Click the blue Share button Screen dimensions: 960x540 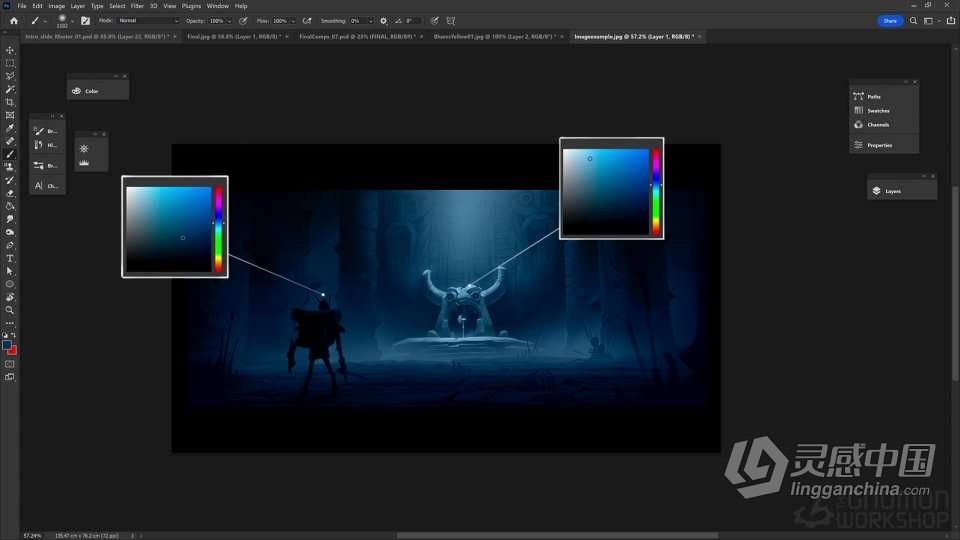tap(890, 21)
